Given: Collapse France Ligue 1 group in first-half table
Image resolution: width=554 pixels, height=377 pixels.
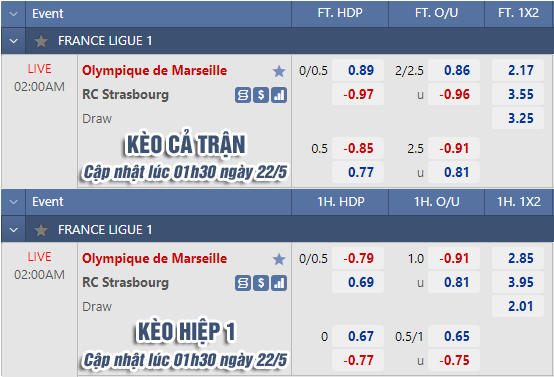Looking at the screenshot, I should [13, 230].
